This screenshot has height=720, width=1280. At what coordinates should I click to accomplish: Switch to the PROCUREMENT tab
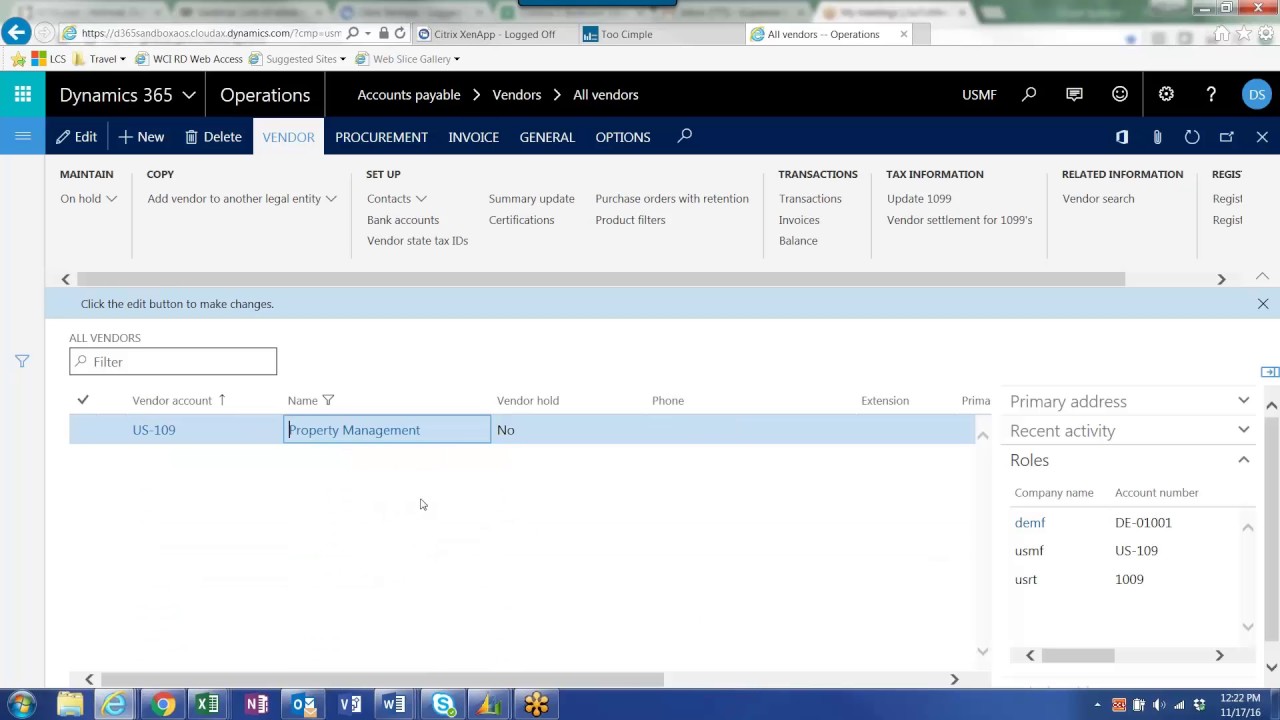click(x=381, y=137)
